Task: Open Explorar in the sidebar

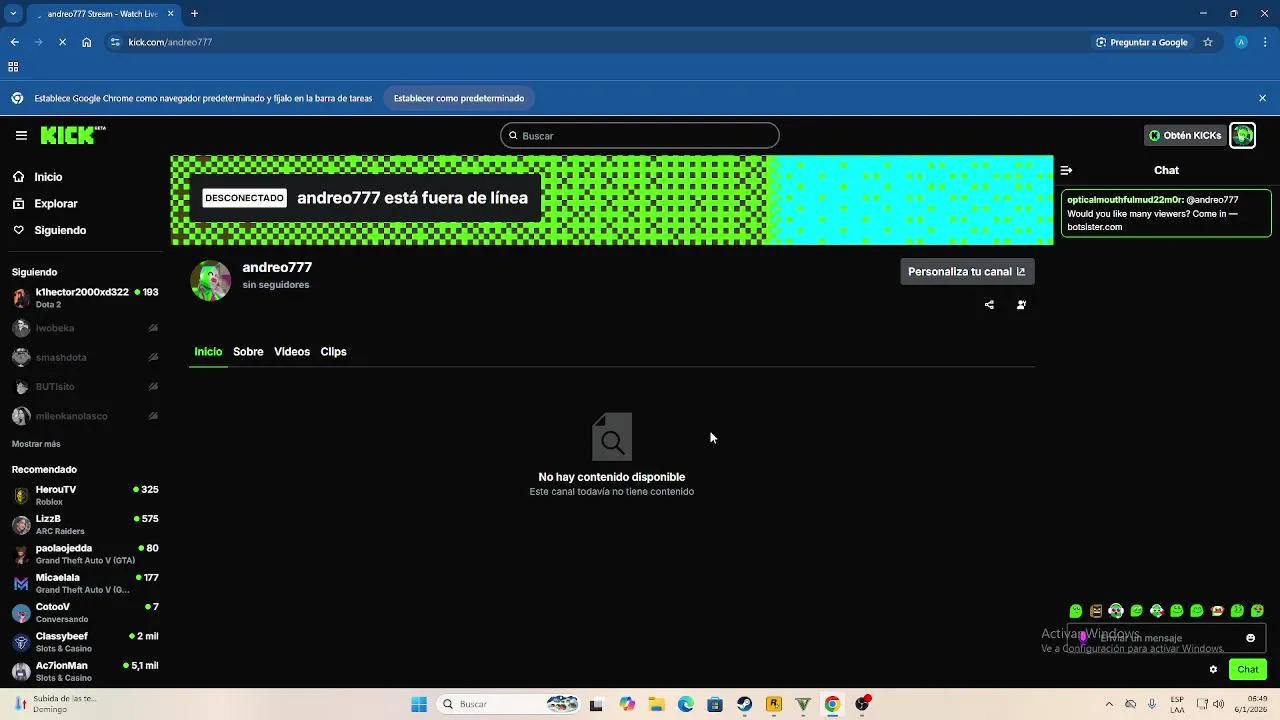Action: click(x=56, y=204)
